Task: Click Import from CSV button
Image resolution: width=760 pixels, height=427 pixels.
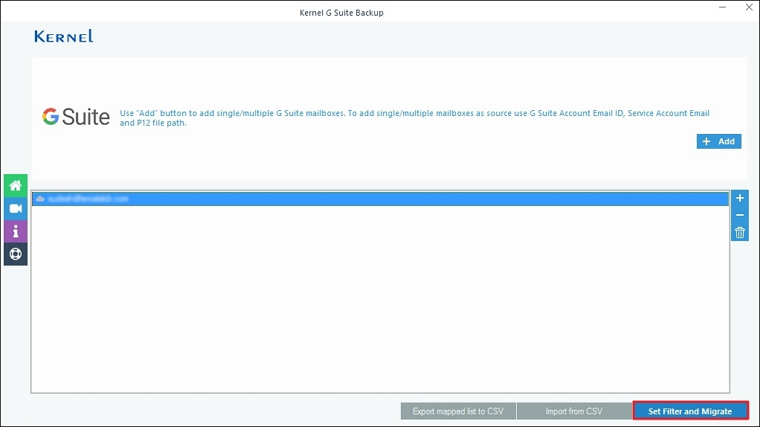Action: (x=574, y=411)
